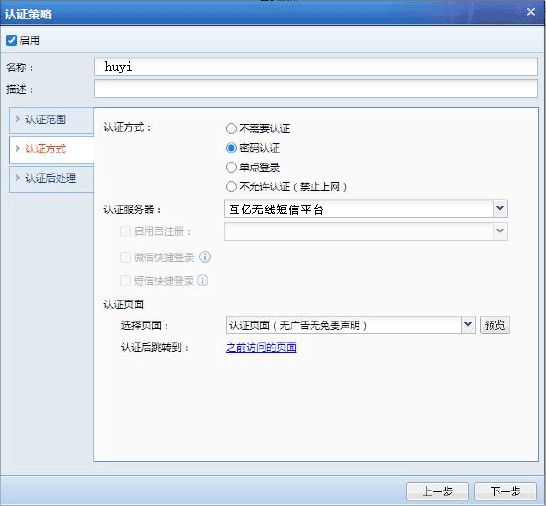
Task: Expand the 启用自注册 dropdown arrow
Action: (500, 232)
